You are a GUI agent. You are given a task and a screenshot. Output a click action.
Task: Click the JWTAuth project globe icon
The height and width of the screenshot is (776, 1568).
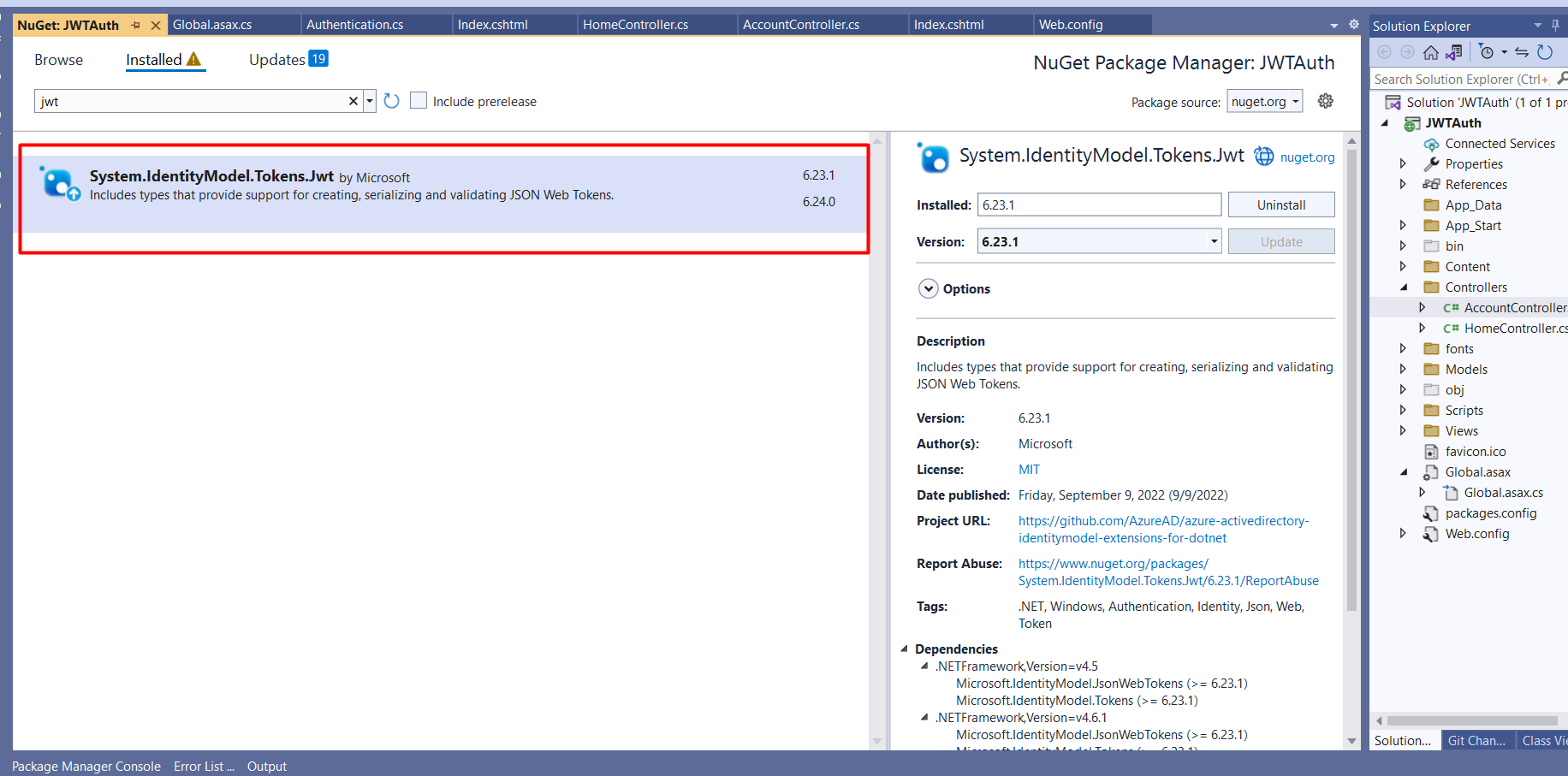[x=1412, y=123]
